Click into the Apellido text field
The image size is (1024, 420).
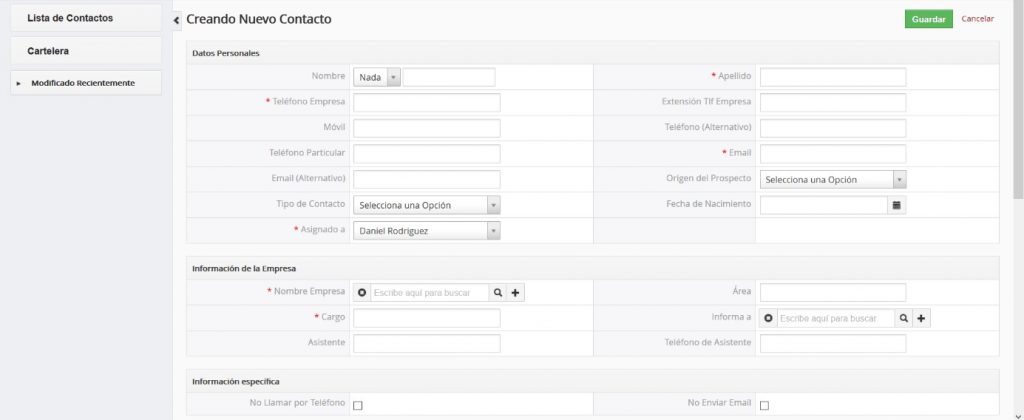(832, 77)
